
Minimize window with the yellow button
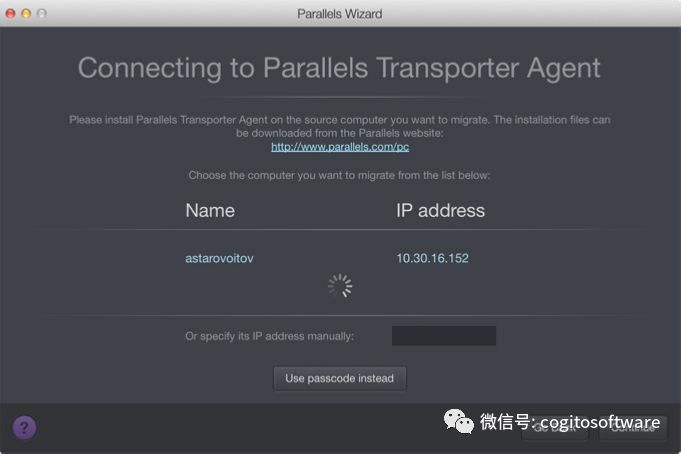[x=26, y=13]
